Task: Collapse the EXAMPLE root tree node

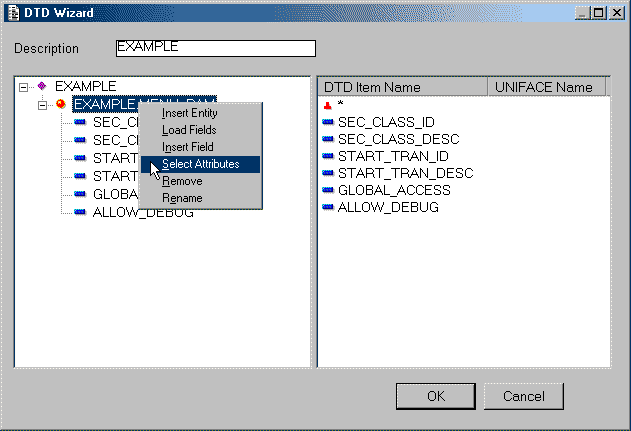Action: (23, 87)
